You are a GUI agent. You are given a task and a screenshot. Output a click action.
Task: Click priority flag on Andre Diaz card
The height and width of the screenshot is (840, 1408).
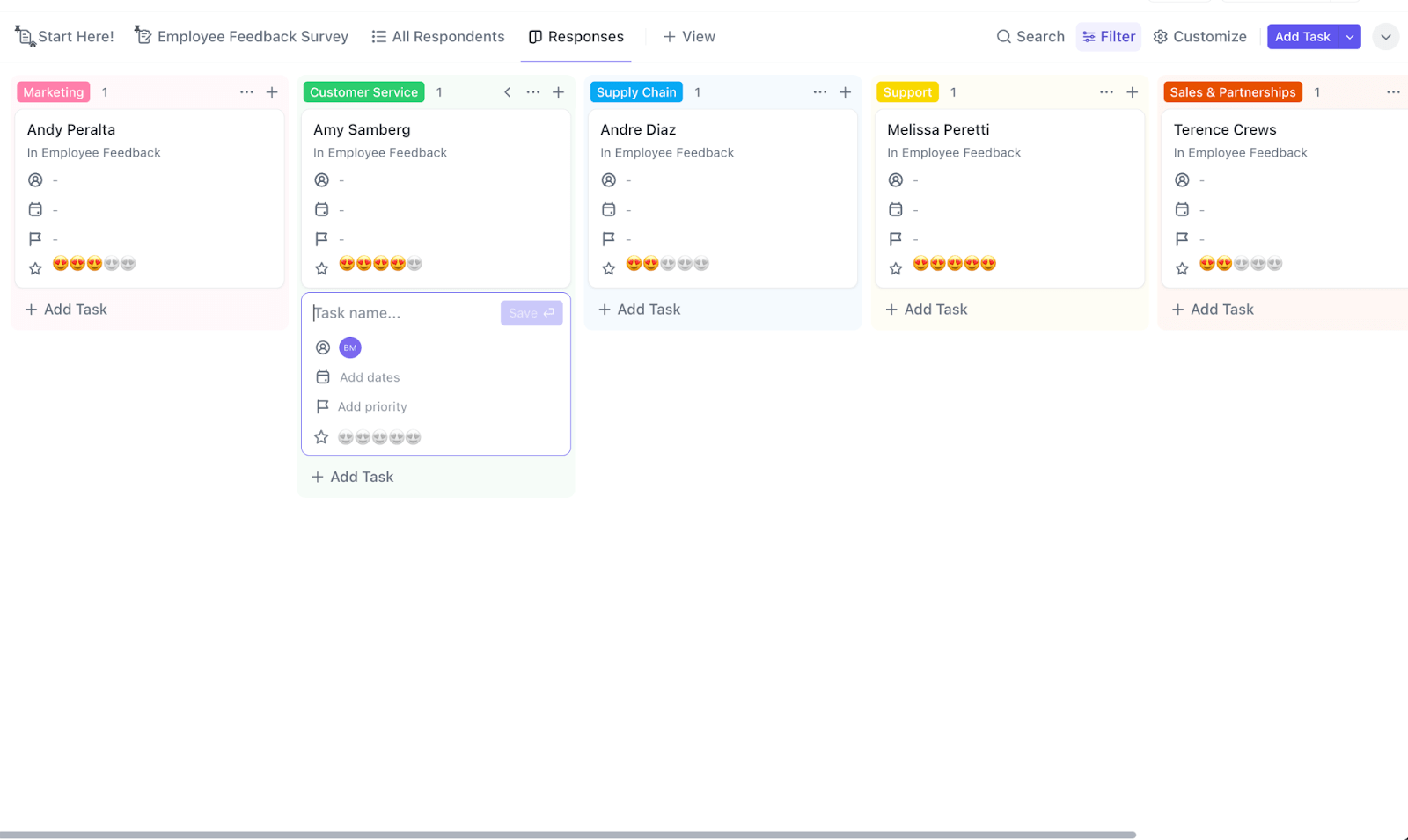(x=609, y=238)
